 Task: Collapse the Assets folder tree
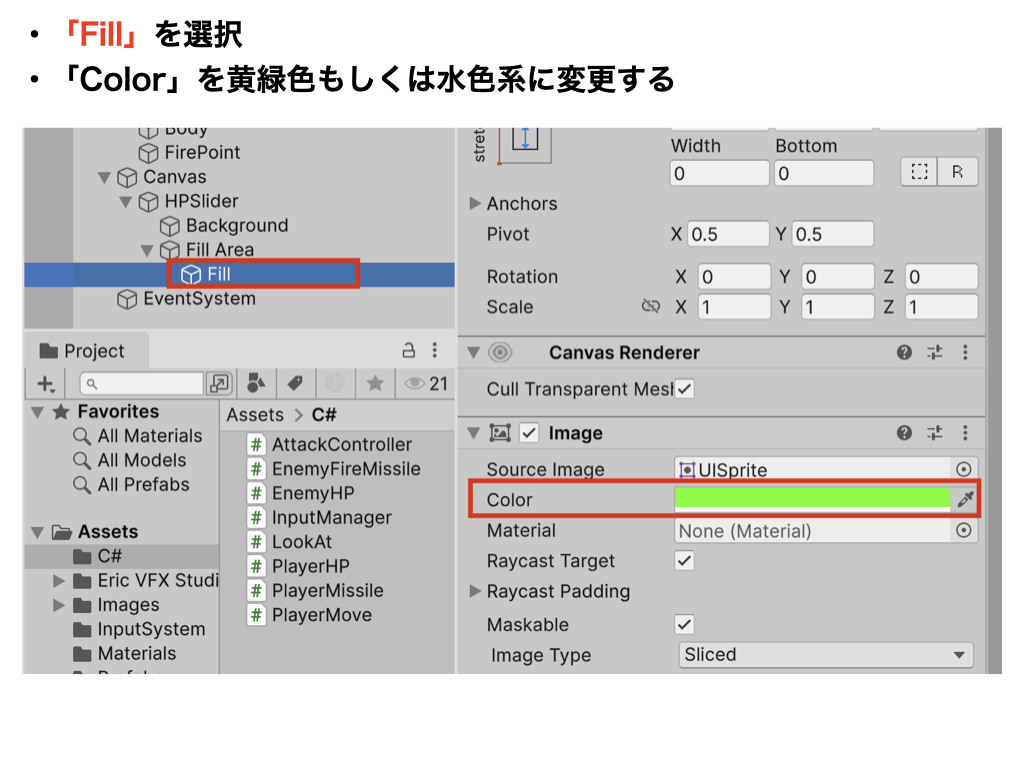point(37,533)
